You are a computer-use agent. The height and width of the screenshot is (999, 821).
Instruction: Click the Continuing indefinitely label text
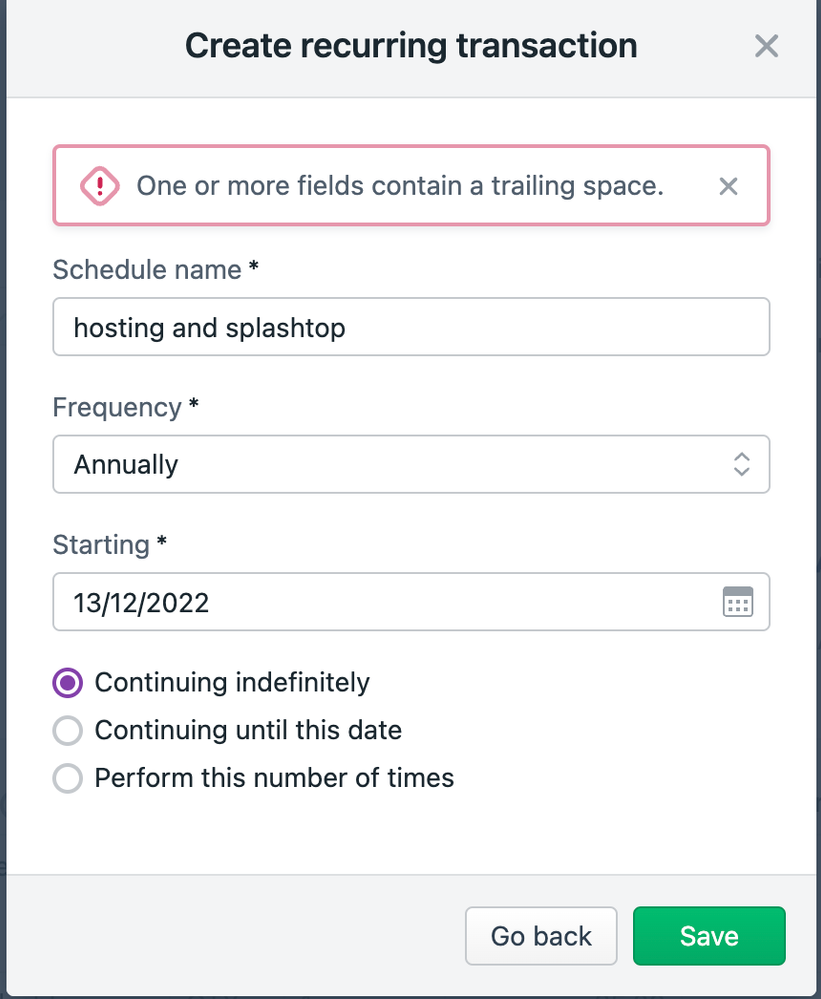(x=232, y=683)
